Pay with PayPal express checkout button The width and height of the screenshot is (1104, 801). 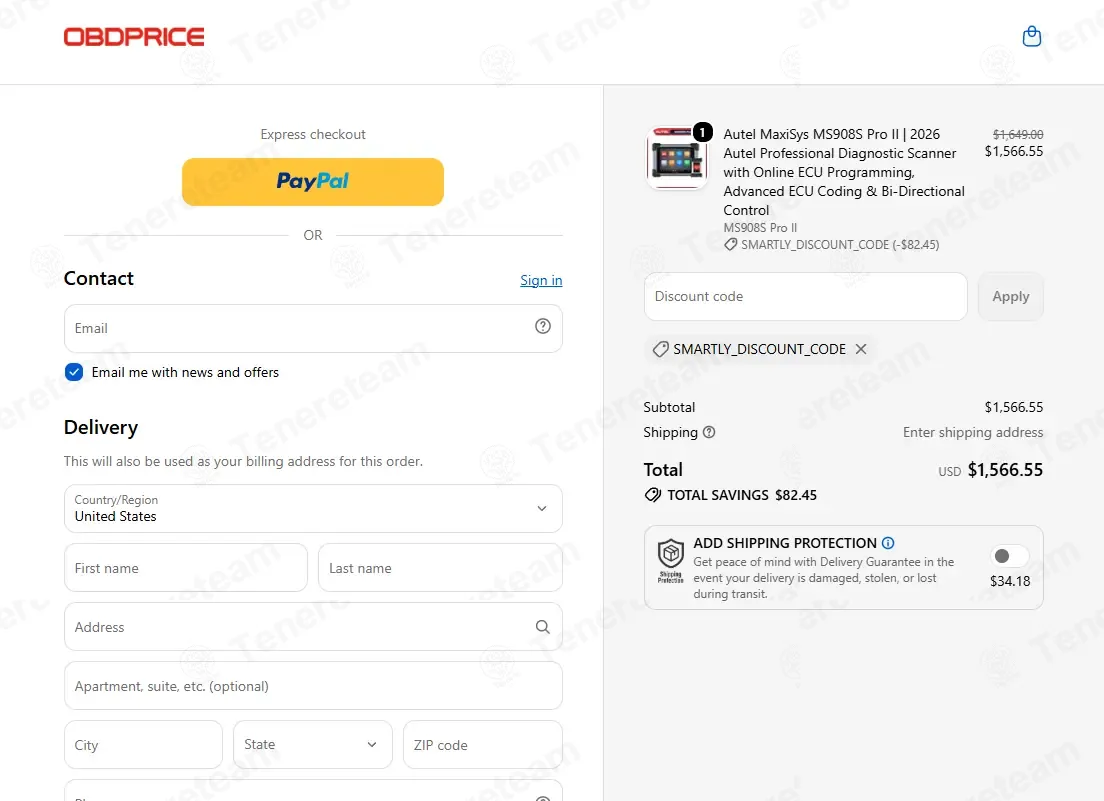[313, 182]
